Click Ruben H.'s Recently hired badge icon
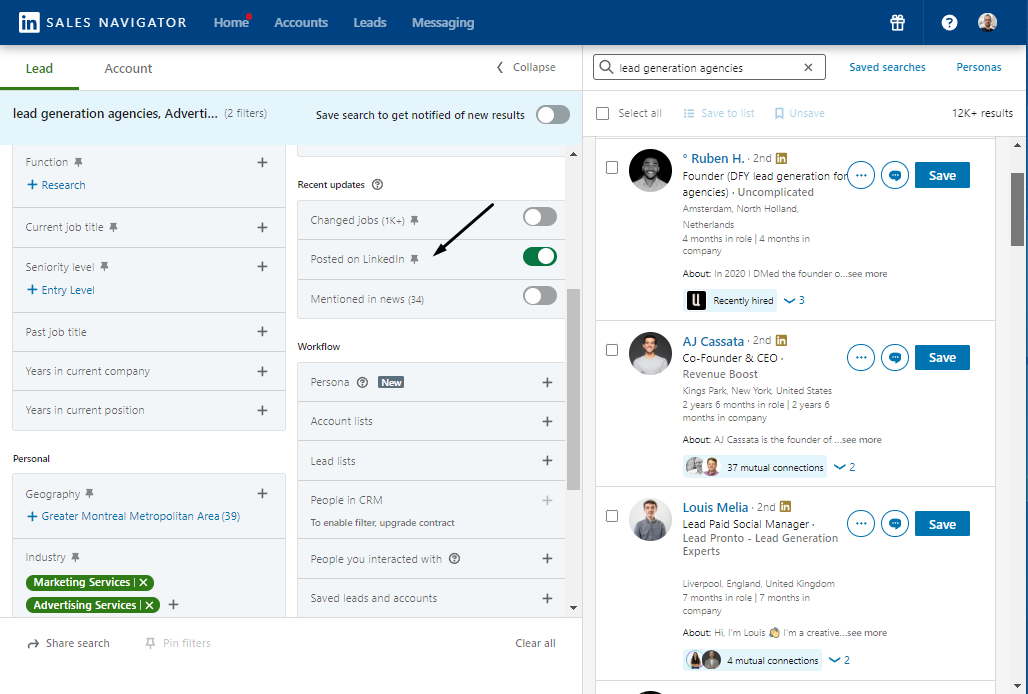 tap(696, 299)
